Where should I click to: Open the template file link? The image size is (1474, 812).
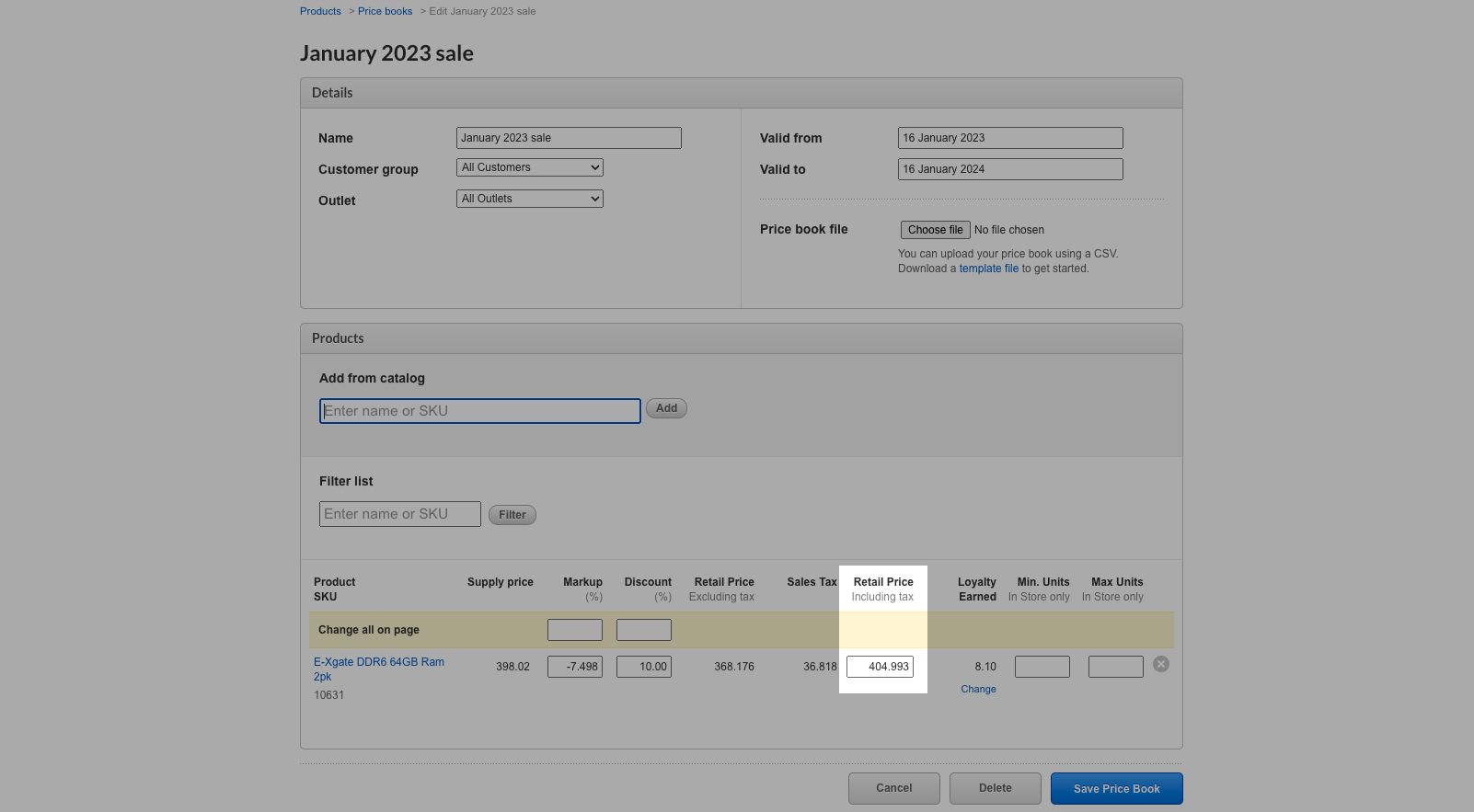tap(988, 269)
